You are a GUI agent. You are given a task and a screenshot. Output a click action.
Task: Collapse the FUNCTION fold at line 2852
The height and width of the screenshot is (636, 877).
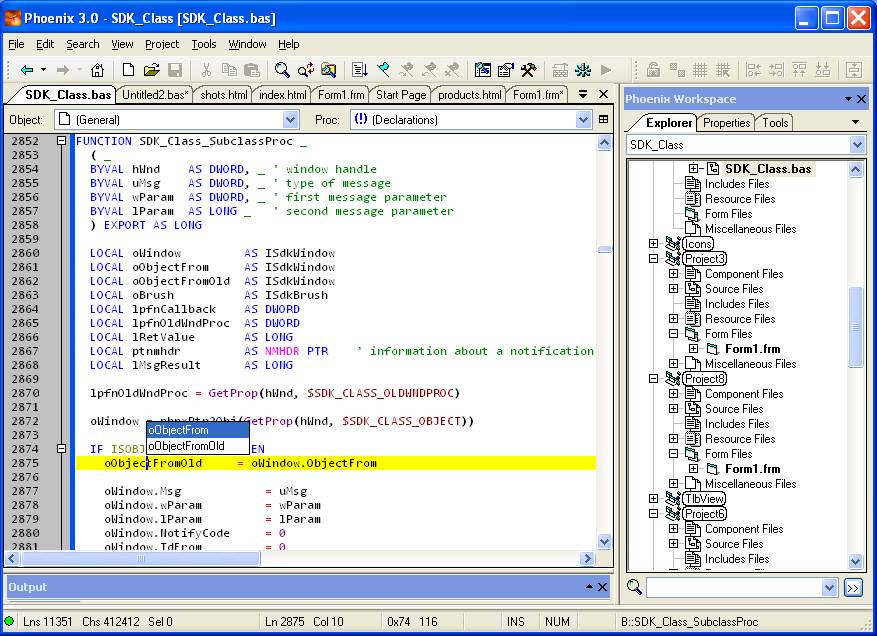point(62,141)
